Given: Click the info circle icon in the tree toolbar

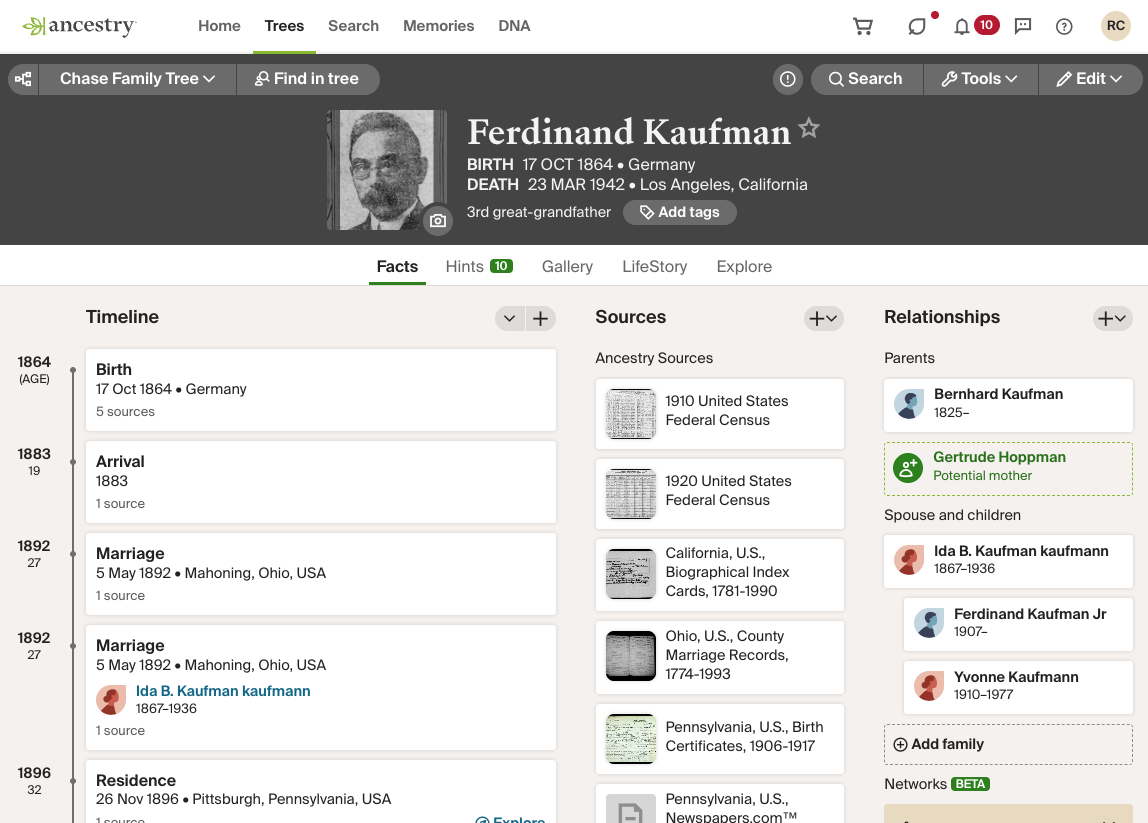Looking at the screenshot, I should (787, 78).
